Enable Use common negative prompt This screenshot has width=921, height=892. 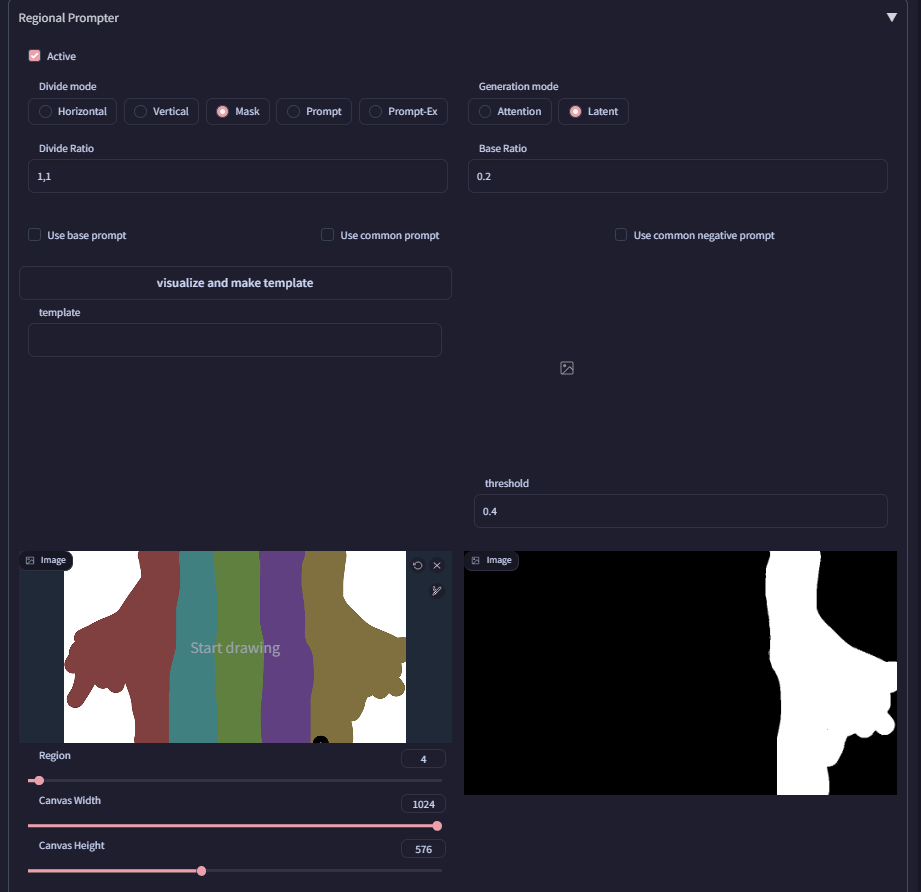point(620,235)
